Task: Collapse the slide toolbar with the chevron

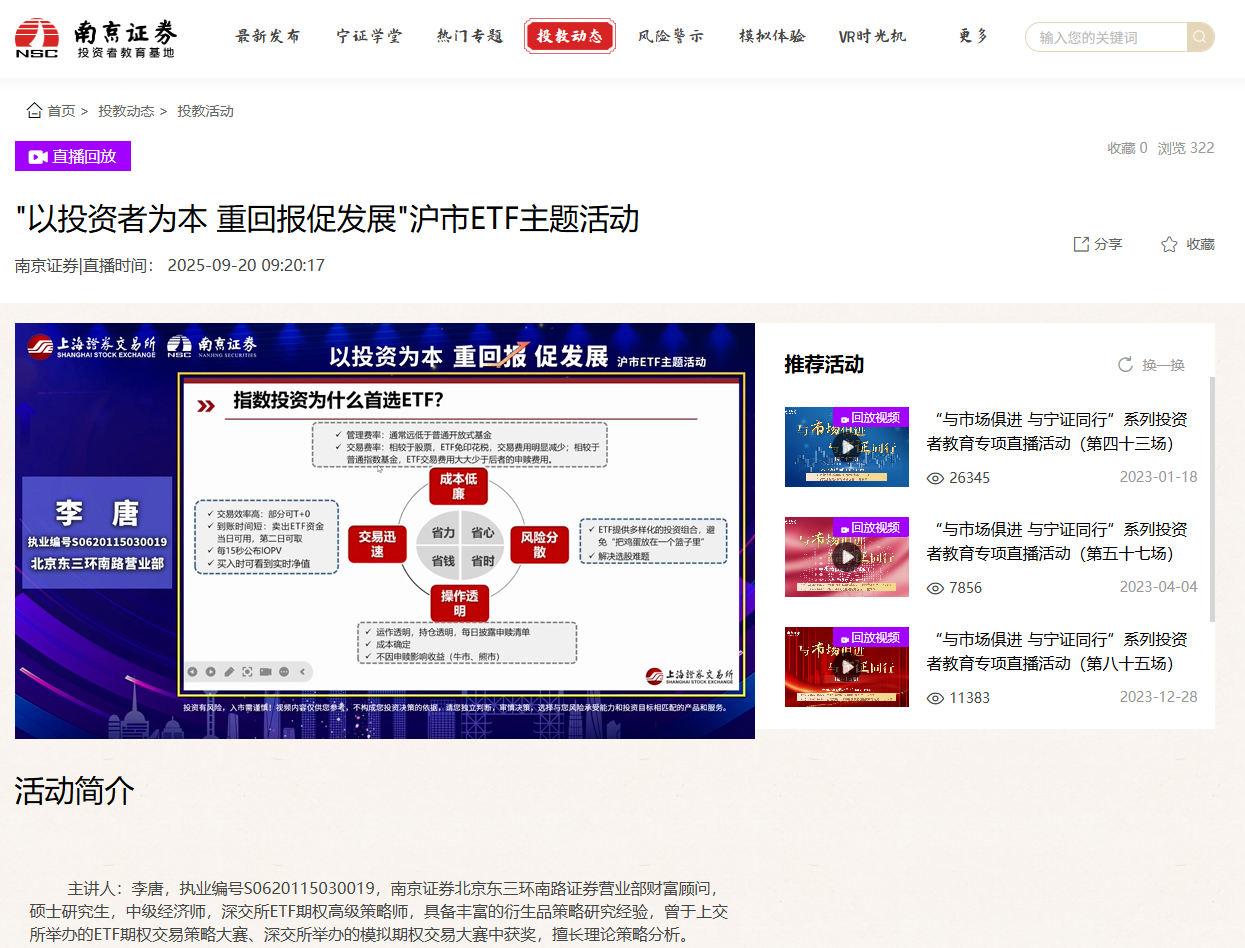Action: point(303,672)
